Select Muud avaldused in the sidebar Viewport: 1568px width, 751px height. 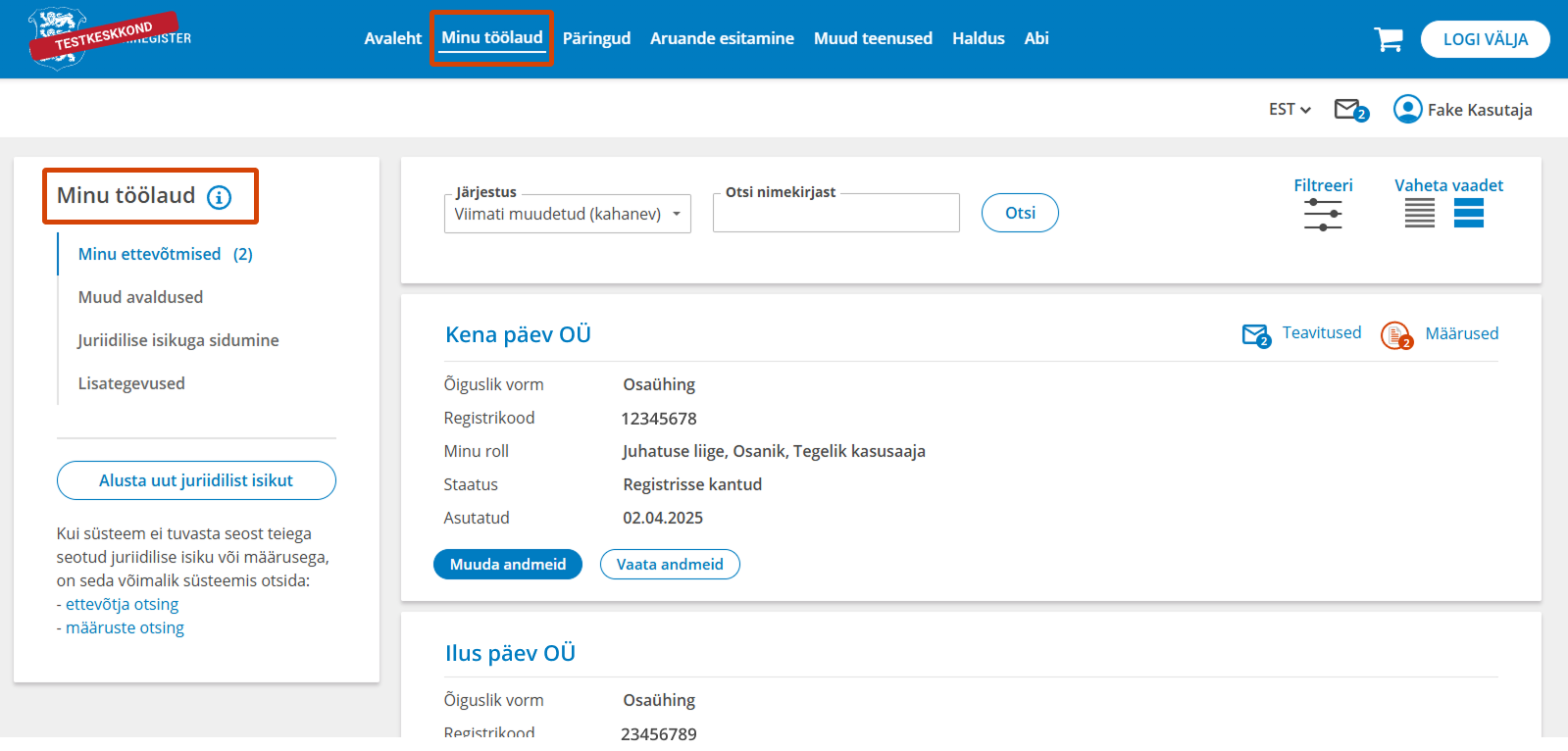pyautogui.click(x=140, y=297)
